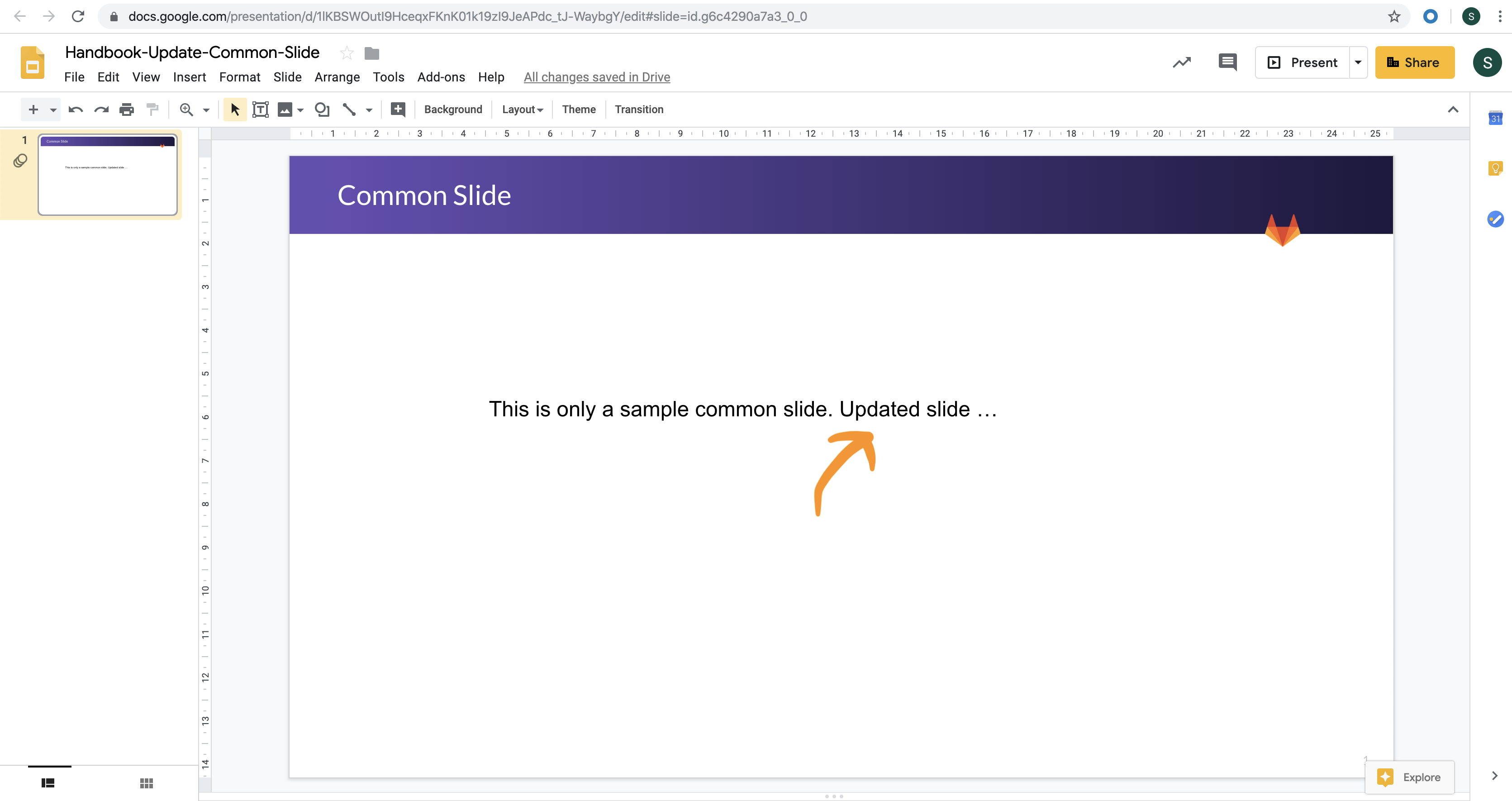Click the move to folder icon
Image resolution: width=1512 pixels, height=801 pixels.
[371, 53]
